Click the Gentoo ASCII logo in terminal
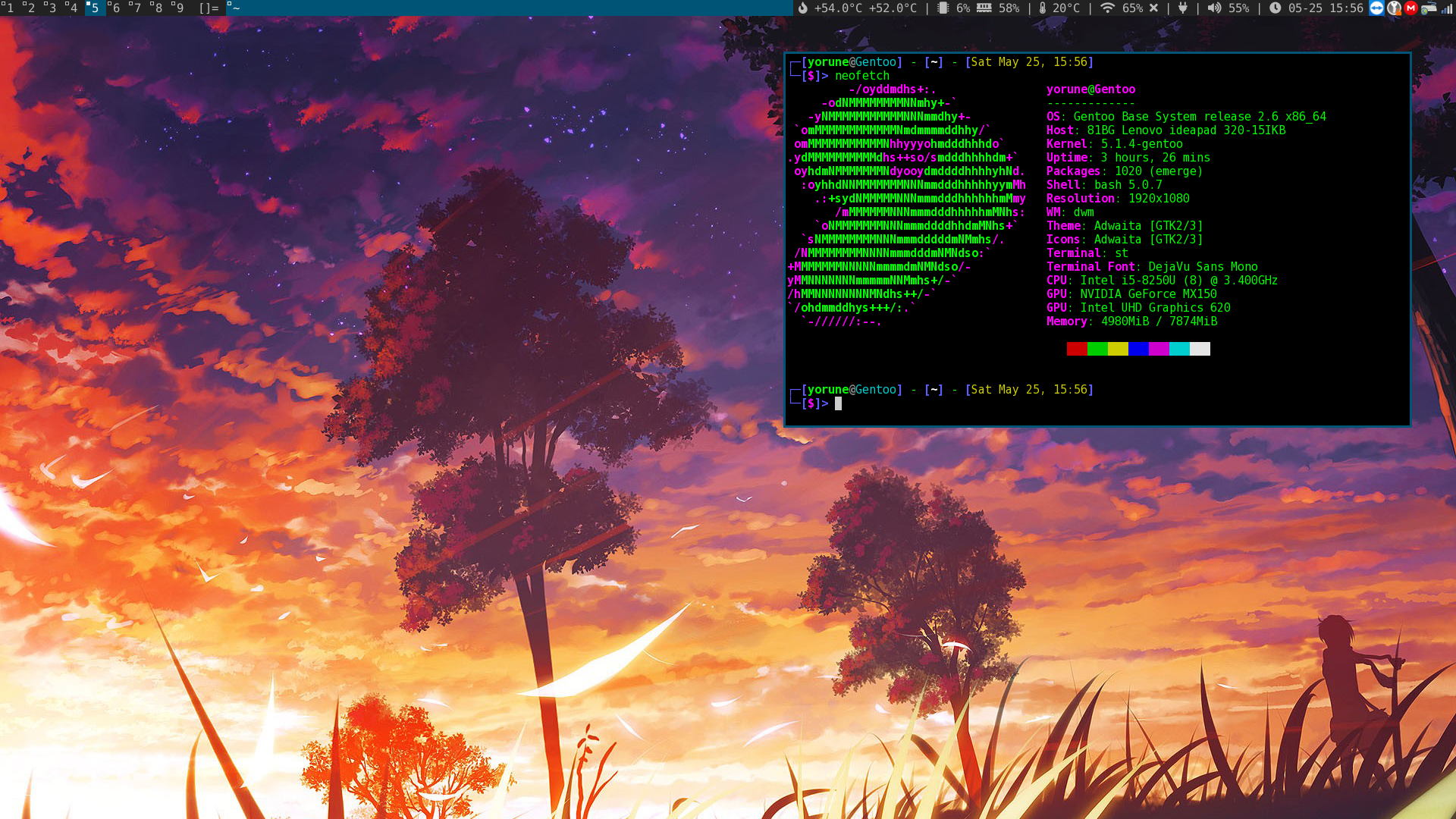Screen dimensions: 1456x819 pos(907,206)
